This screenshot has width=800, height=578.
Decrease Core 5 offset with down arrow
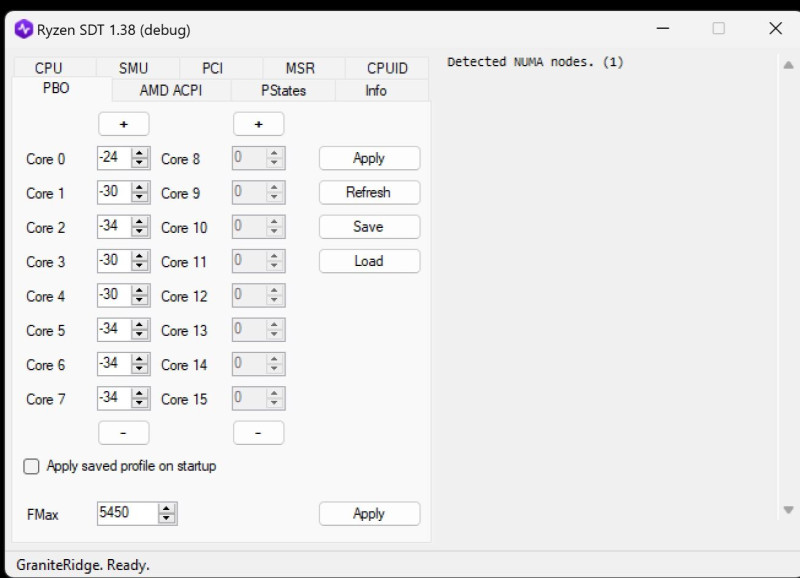click(x=139, y=335)
